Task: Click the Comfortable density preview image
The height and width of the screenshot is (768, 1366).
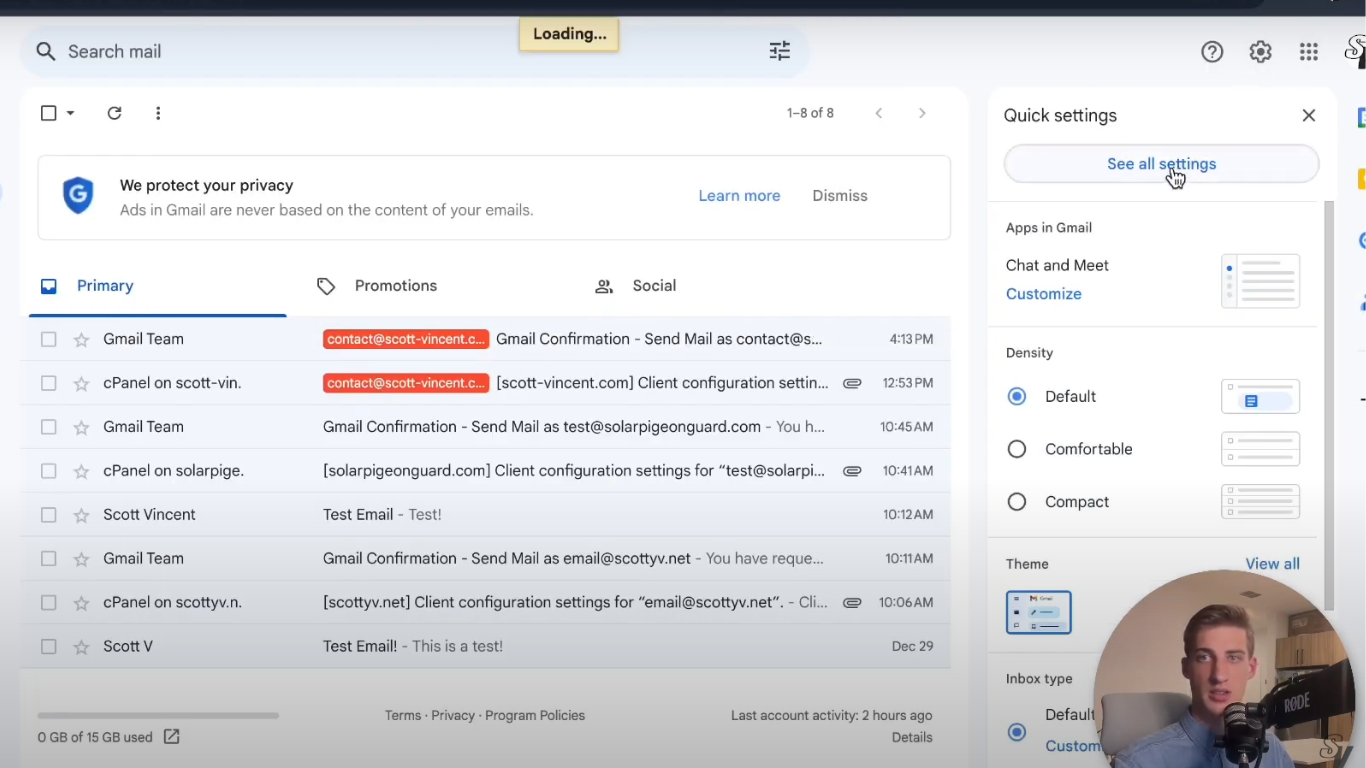Action: (1260, 449)
